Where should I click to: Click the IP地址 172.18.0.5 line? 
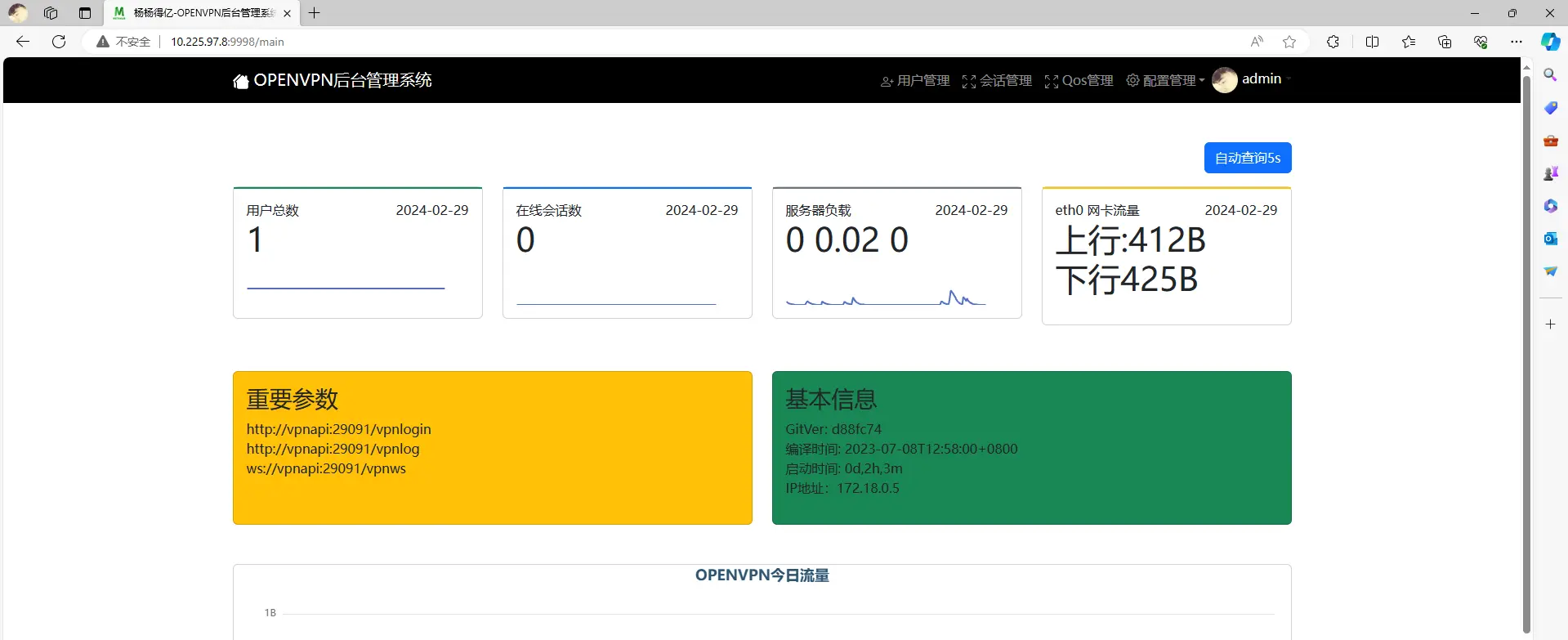point(842,488)
